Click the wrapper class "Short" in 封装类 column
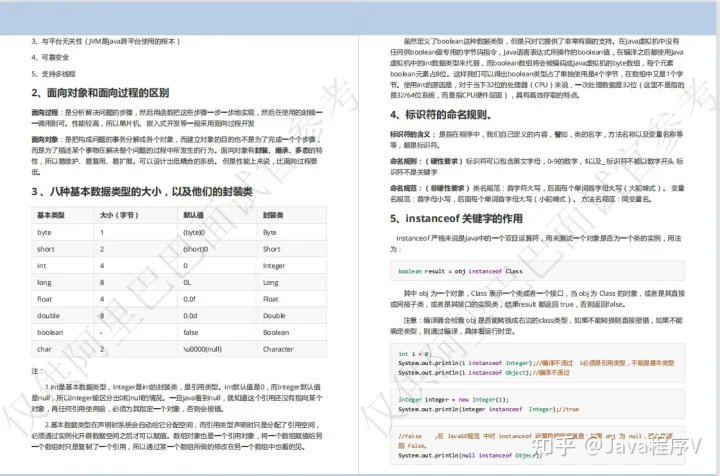Screen dimensions: 720x476 point(271,249)
